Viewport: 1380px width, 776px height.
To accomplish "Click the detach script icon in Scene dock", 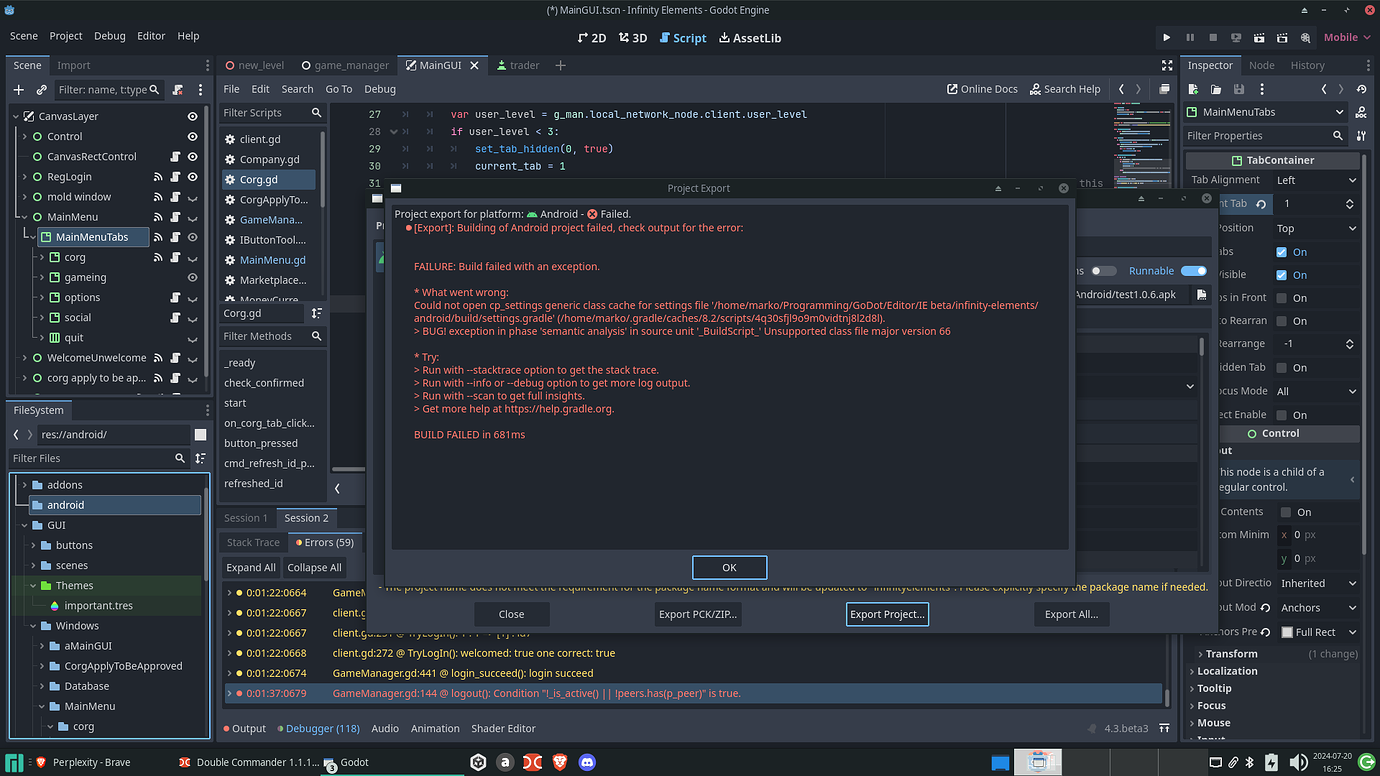I will pyautogui.click(x=178, y=90).
